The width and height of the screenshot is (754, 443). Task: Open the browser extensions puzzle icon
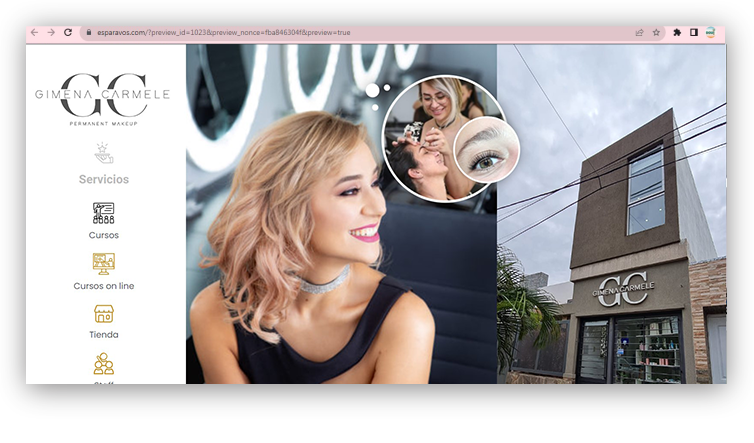pos(677,33)
